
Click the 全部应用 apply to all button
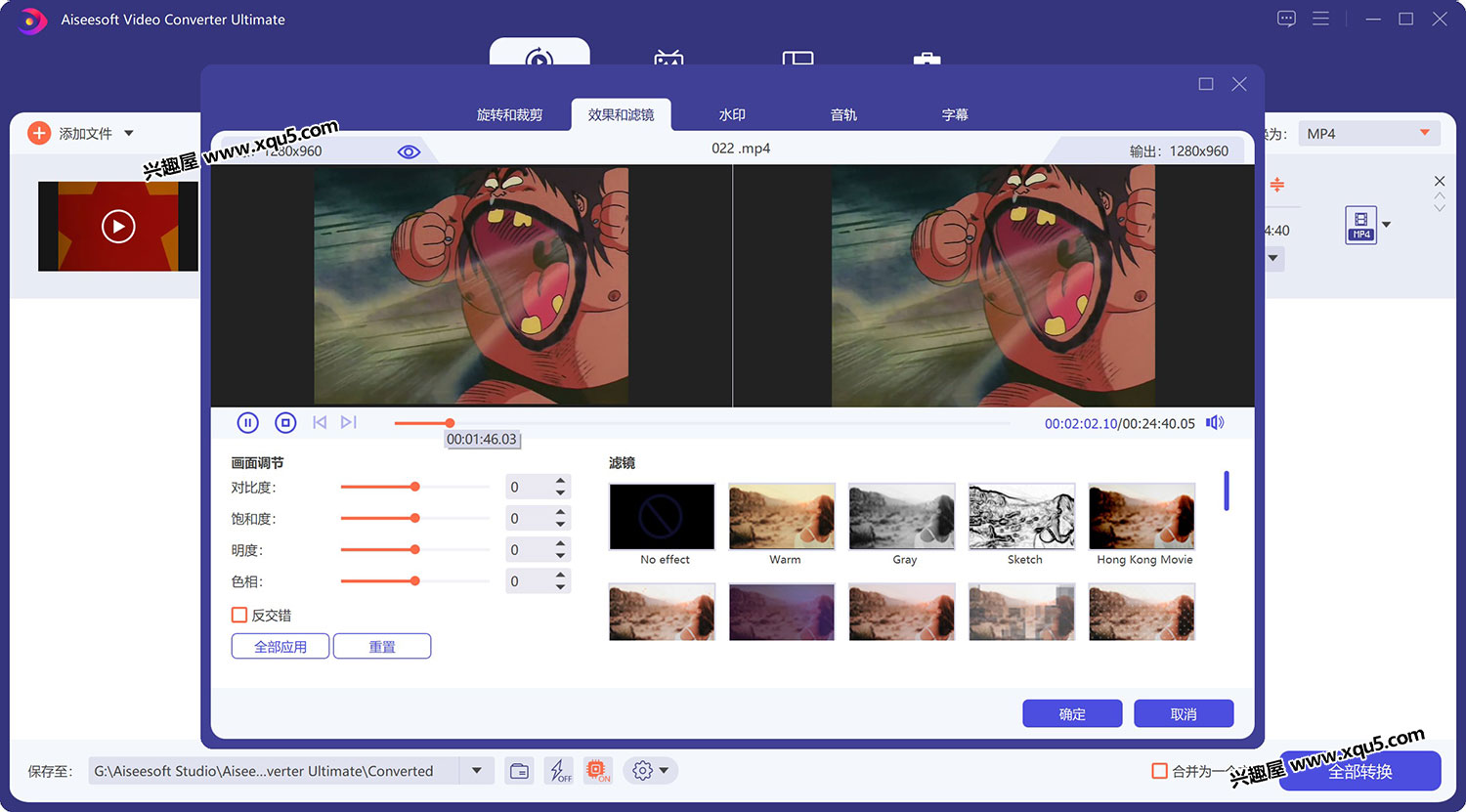click(280, 647)
